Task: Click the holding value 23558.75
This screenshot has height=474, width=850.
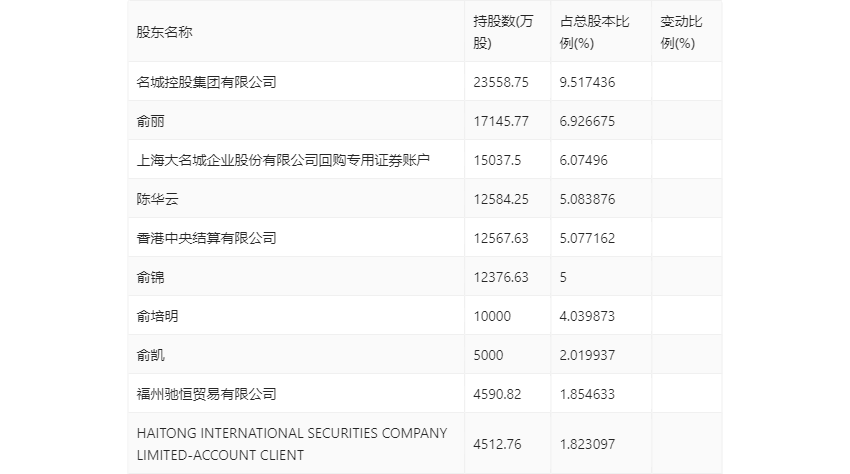Action: [501, 82]
